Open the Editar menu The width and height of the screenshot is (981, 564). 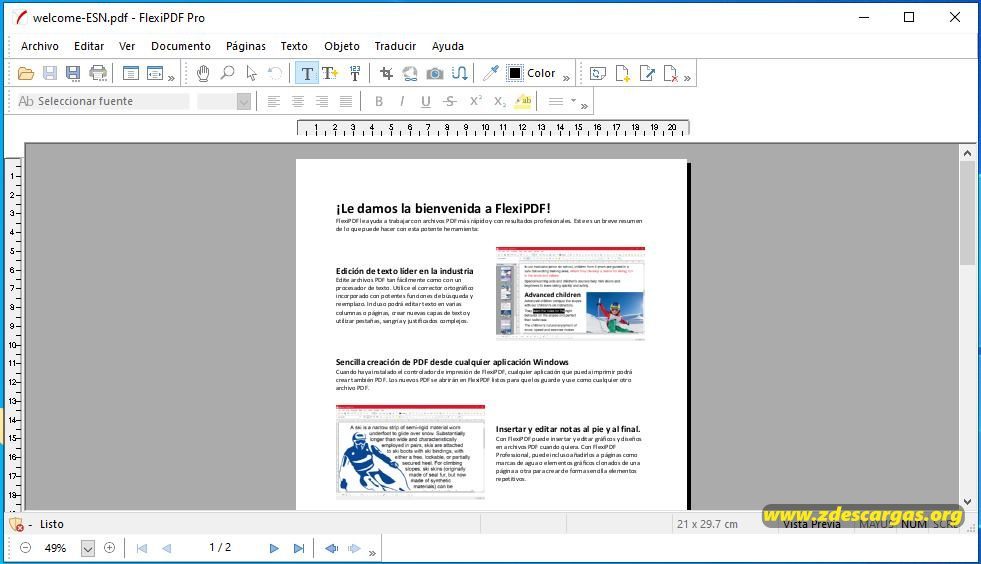click(89, 46)
